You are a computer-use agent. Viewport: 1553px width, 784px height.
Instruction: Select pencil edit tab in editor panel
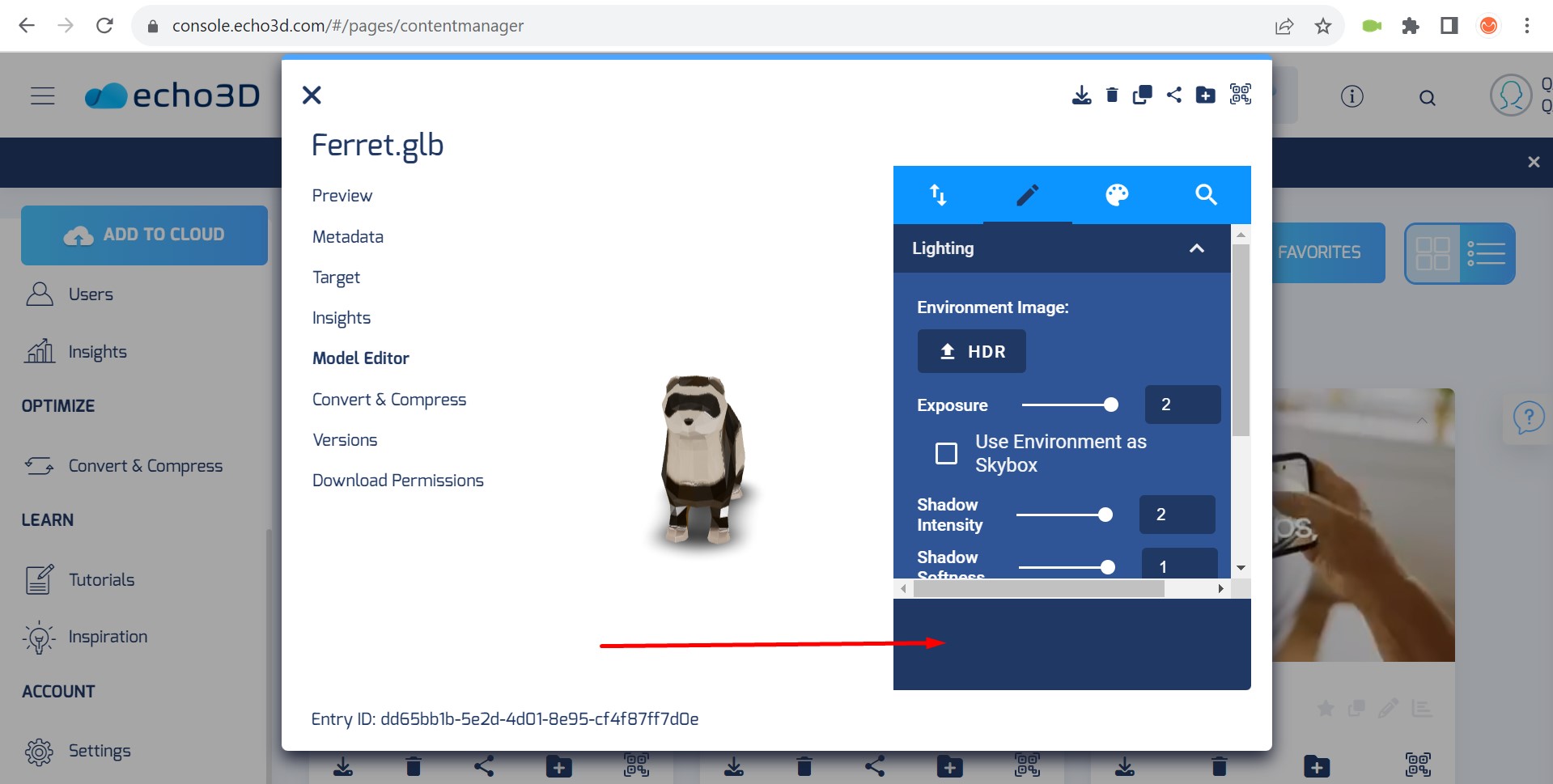[1028, 195]
